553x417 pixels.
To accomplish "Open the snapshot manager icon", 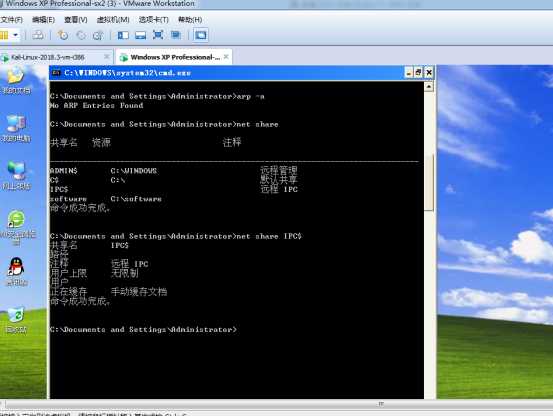I will [98, 35].
